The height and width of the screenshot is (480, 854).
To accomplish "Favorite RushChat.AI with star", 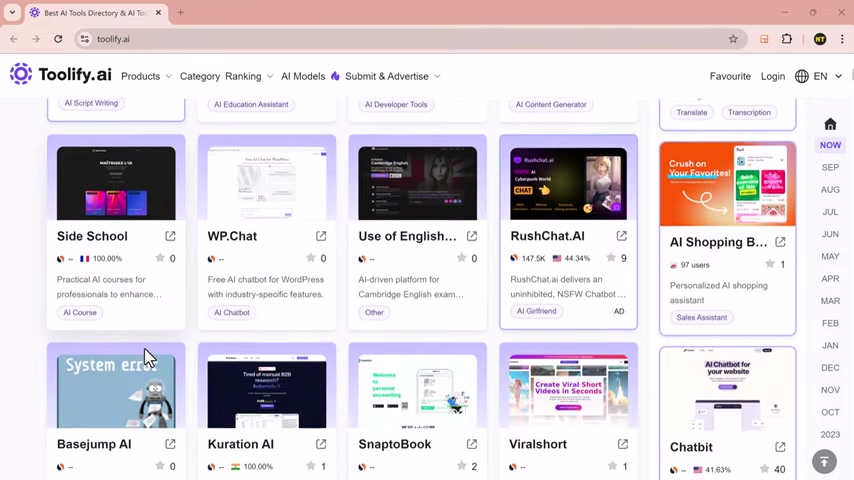I will click(x=611, y=257).
